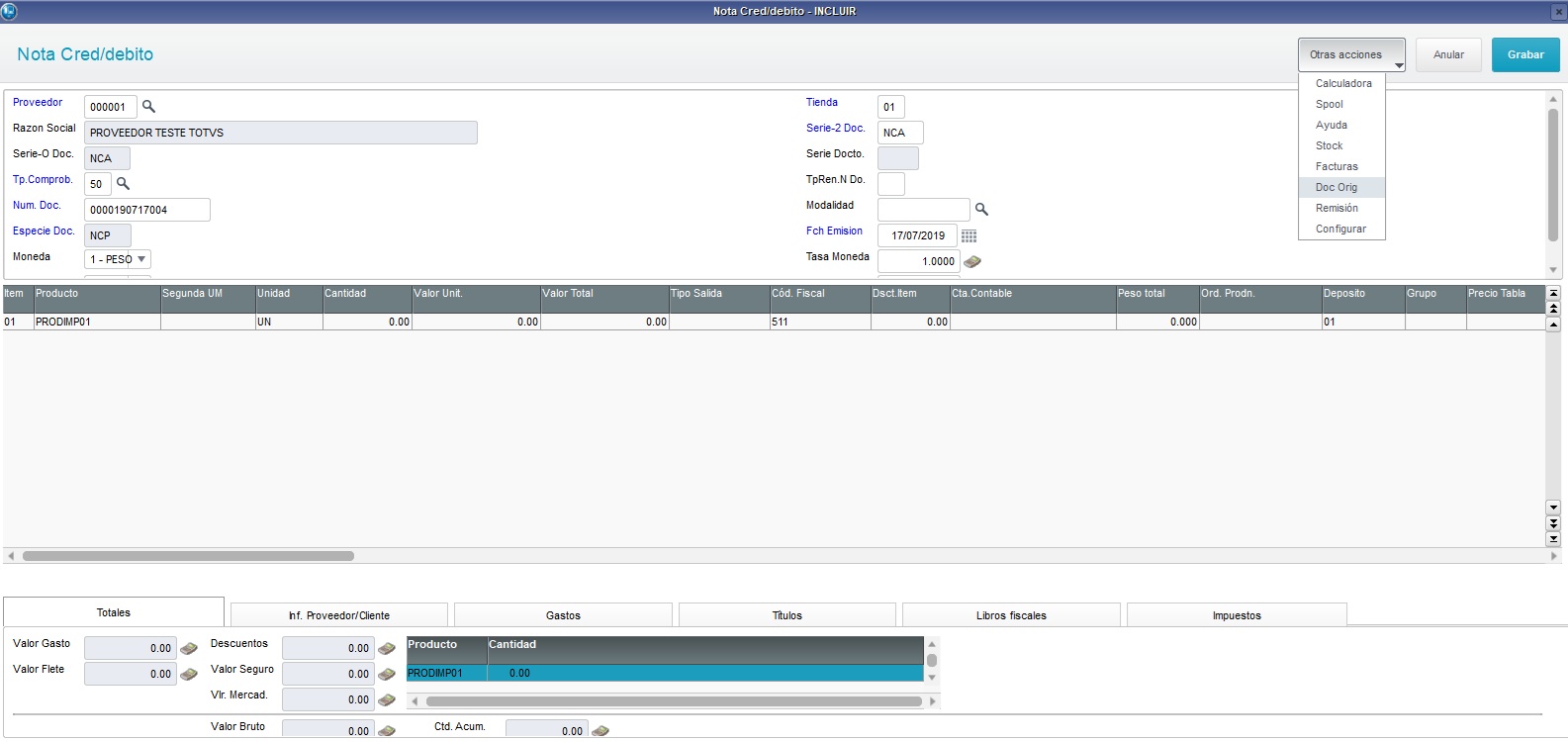Viewport: 1568px width, 742px height.
Task: Choose Doc Orig in the actions menu
Action: 1342,187
